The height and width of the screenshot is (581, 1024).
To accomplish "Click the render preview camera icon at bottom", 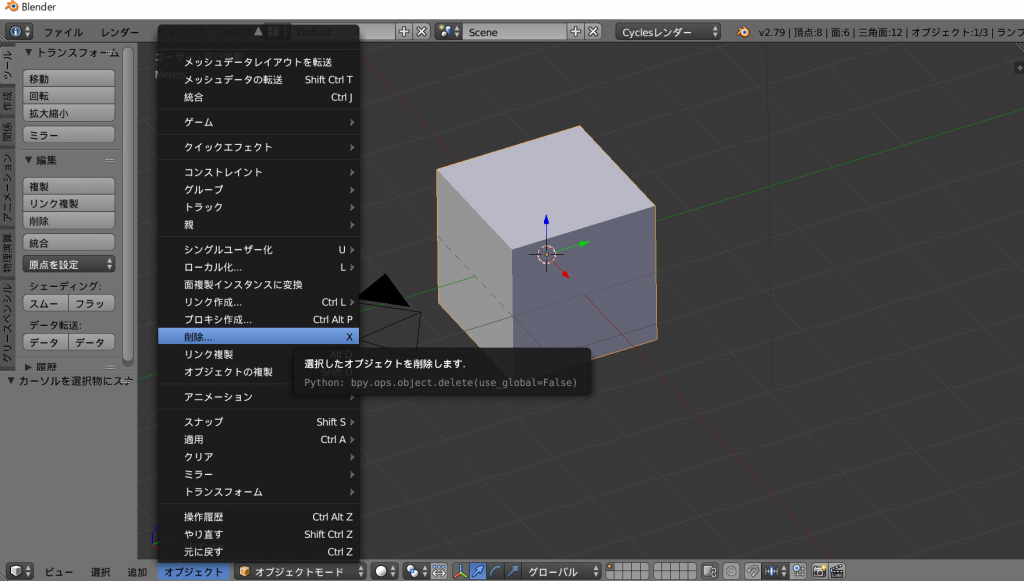I will click(820, 571).
